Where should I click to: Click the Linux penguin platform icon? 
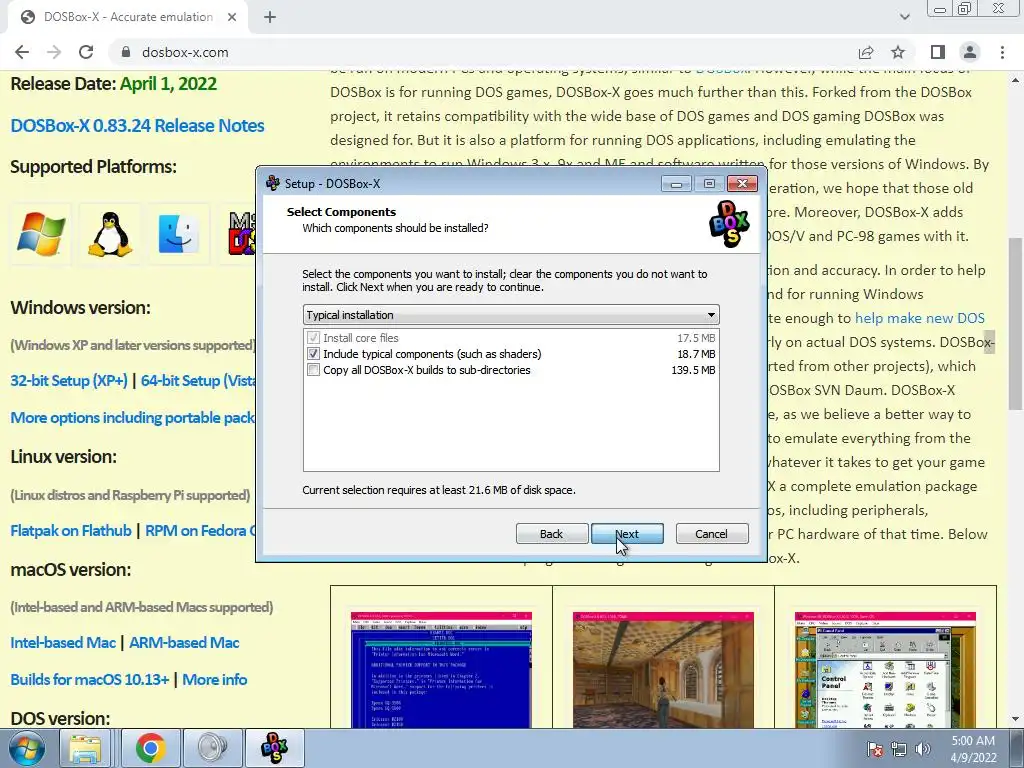110,234
